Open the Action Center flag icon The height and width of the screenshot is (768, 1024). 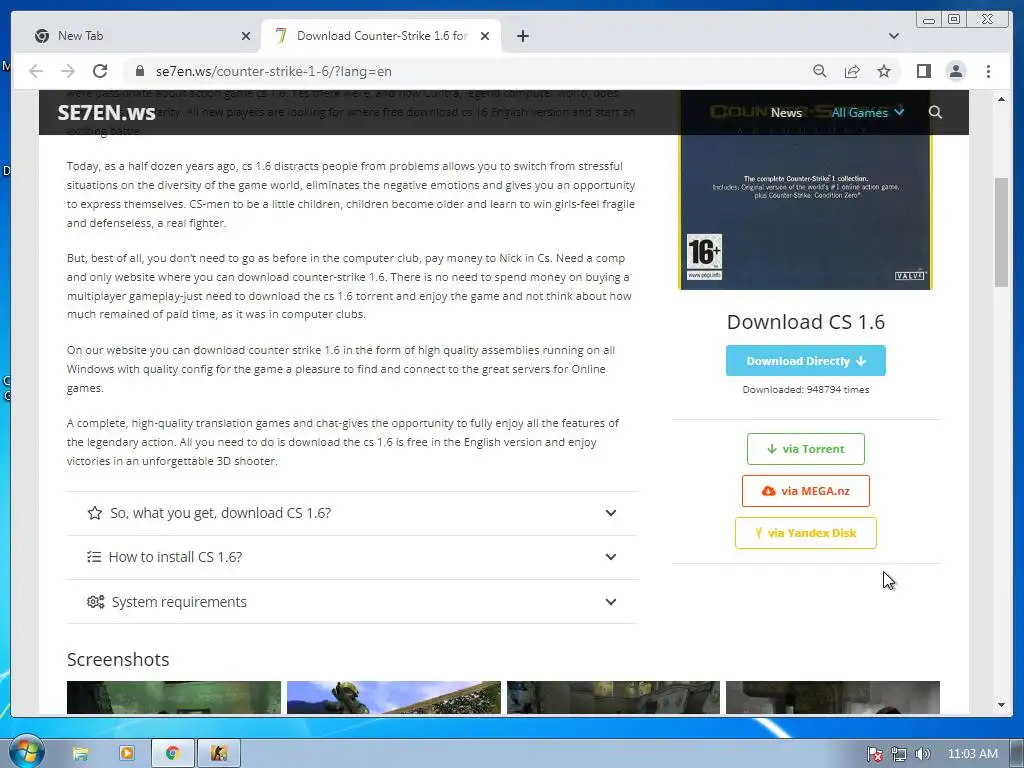[874, 754]
